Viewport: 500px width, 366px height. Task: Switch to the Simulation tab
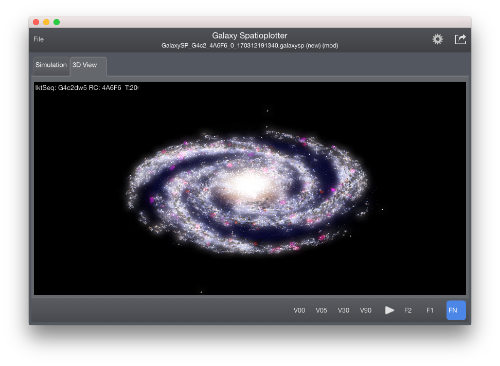51,65
